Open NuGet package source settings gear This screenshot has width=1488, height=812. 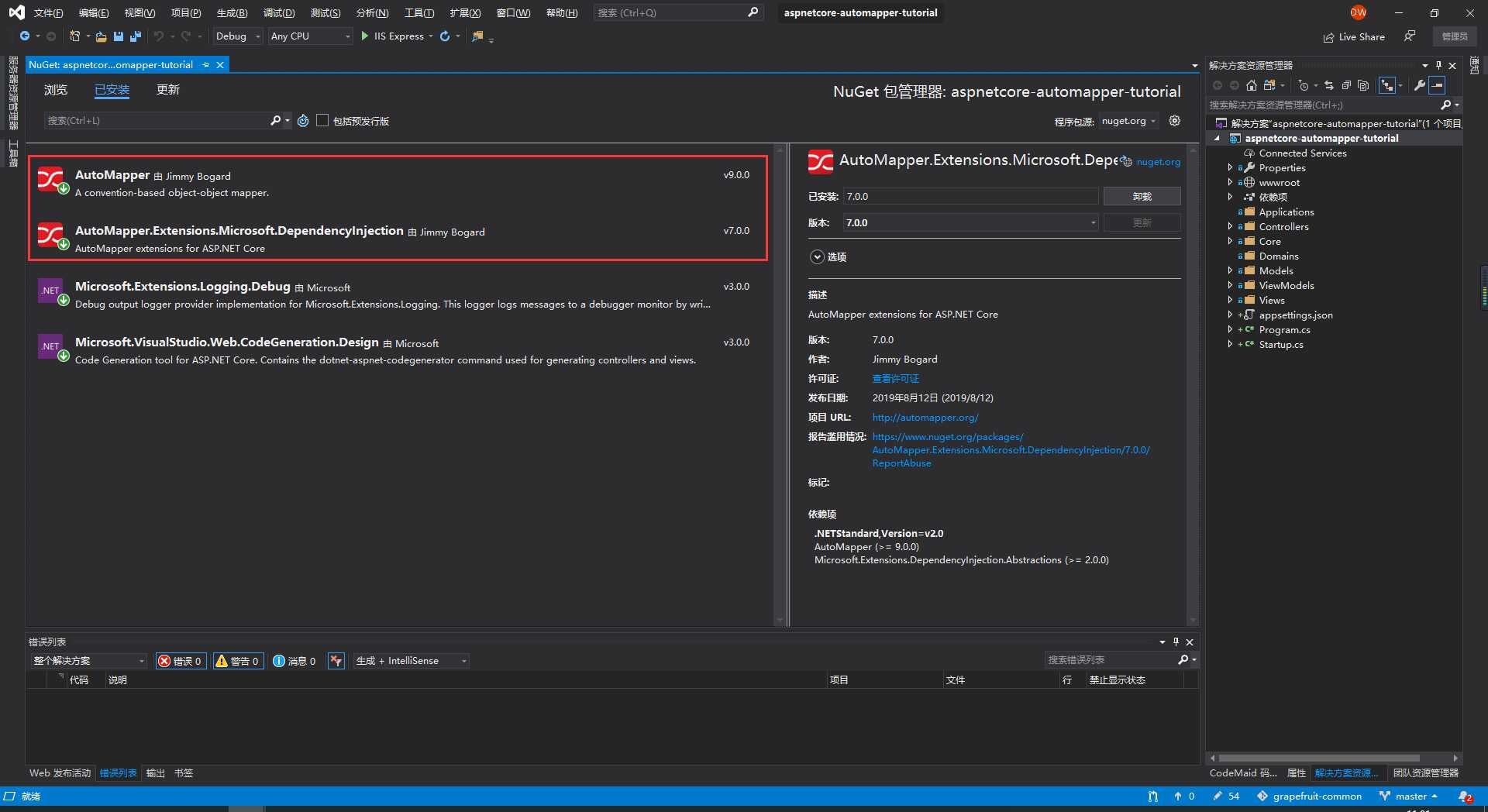1175,121
